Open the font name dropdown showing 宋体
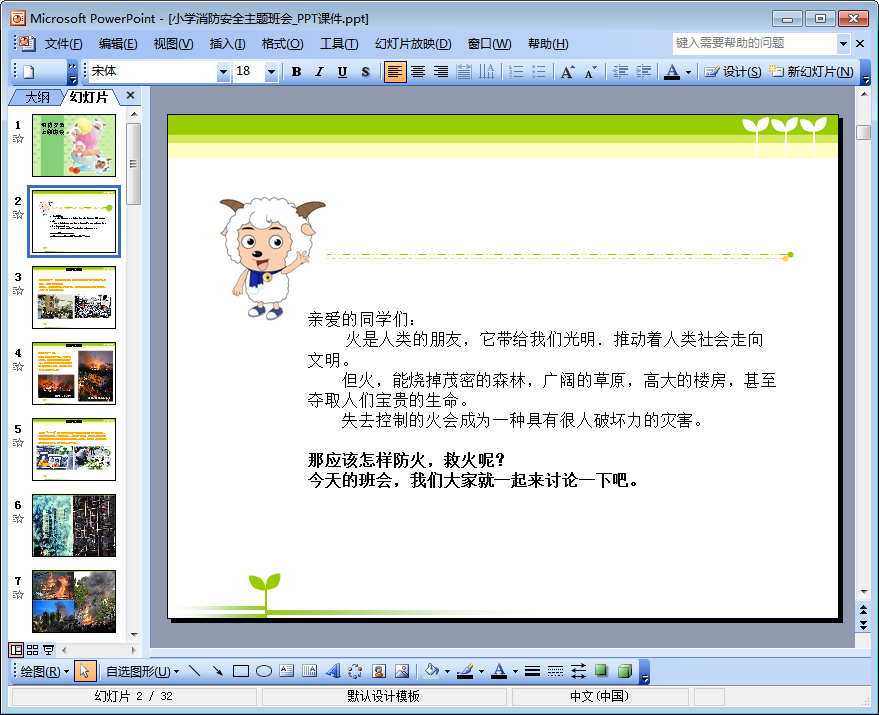 click(224, 72)
